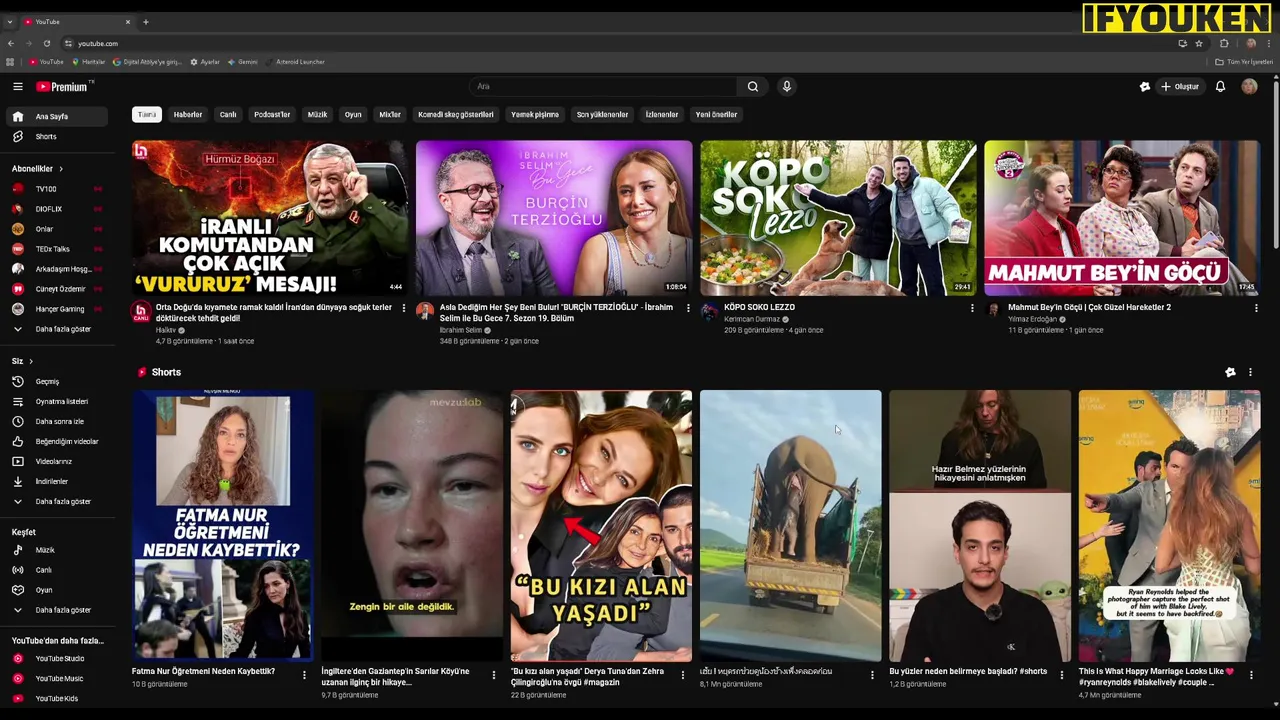
Task: Select the Podcast'ler filter chip
Action: (272, 114)
